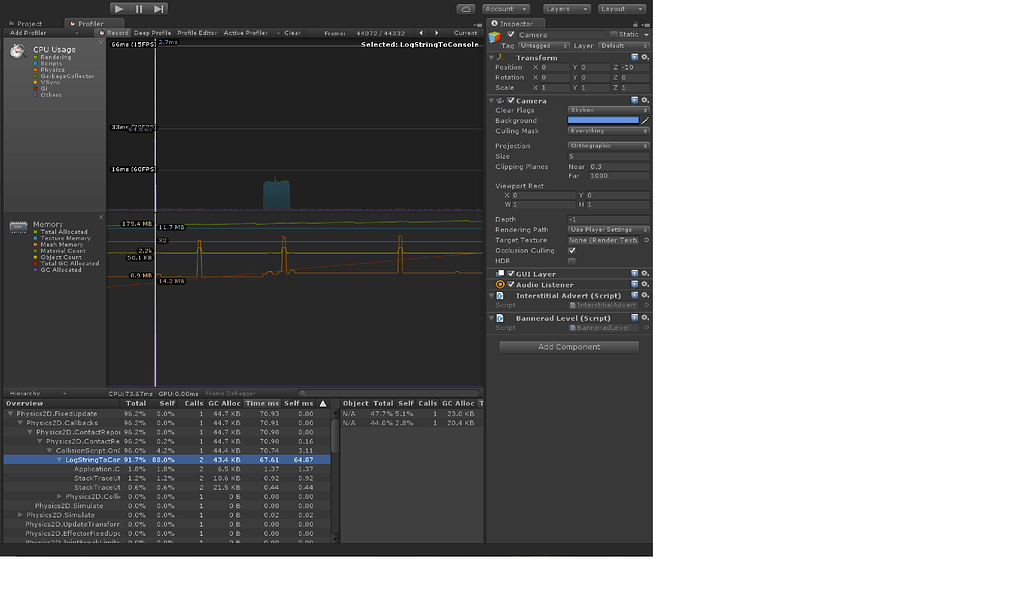Open the Clear Flags dropdown showing Skybox
The image size is (1024, 602).
tap(605, 110)
